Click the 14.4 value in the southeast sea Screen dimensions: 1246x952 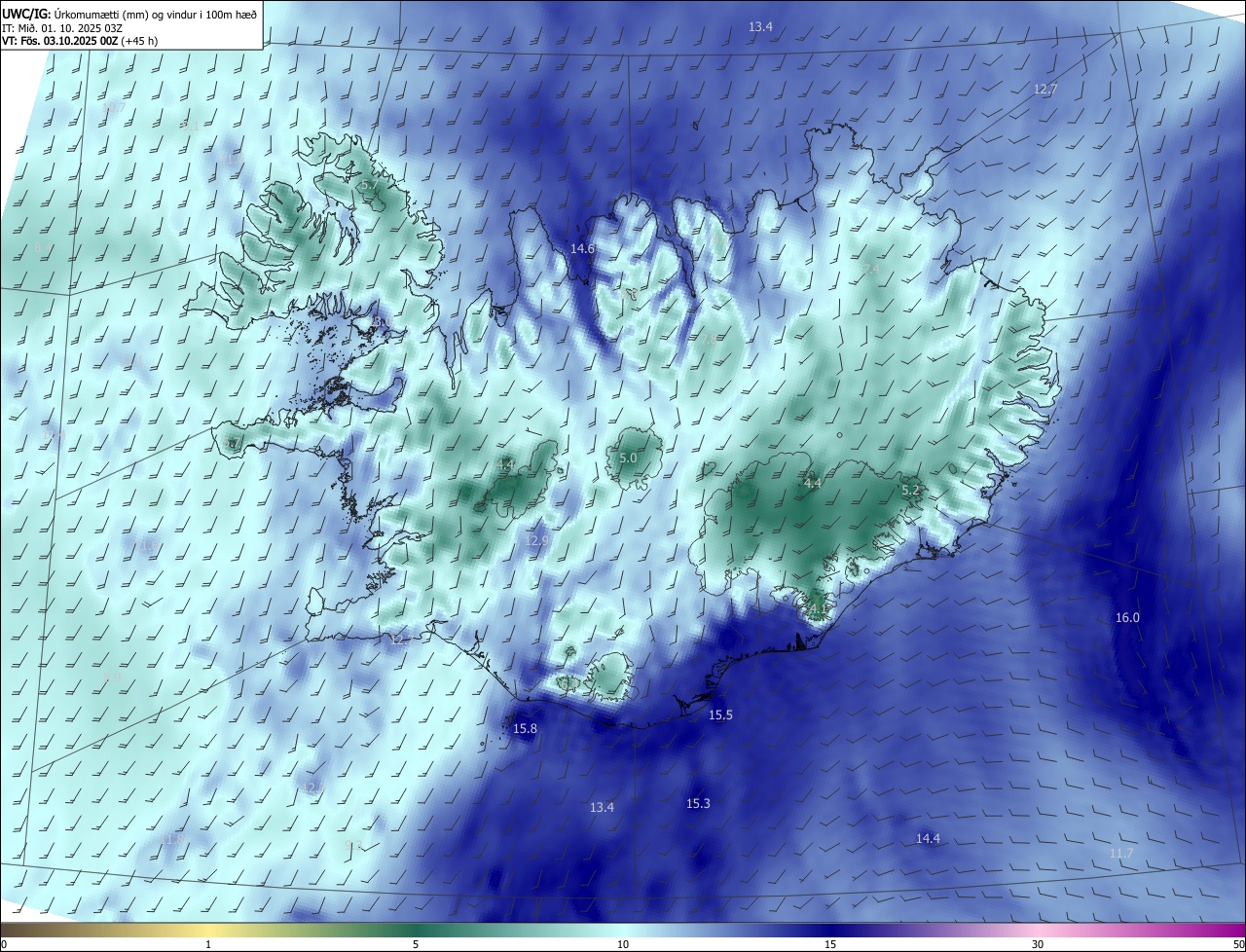928,839
